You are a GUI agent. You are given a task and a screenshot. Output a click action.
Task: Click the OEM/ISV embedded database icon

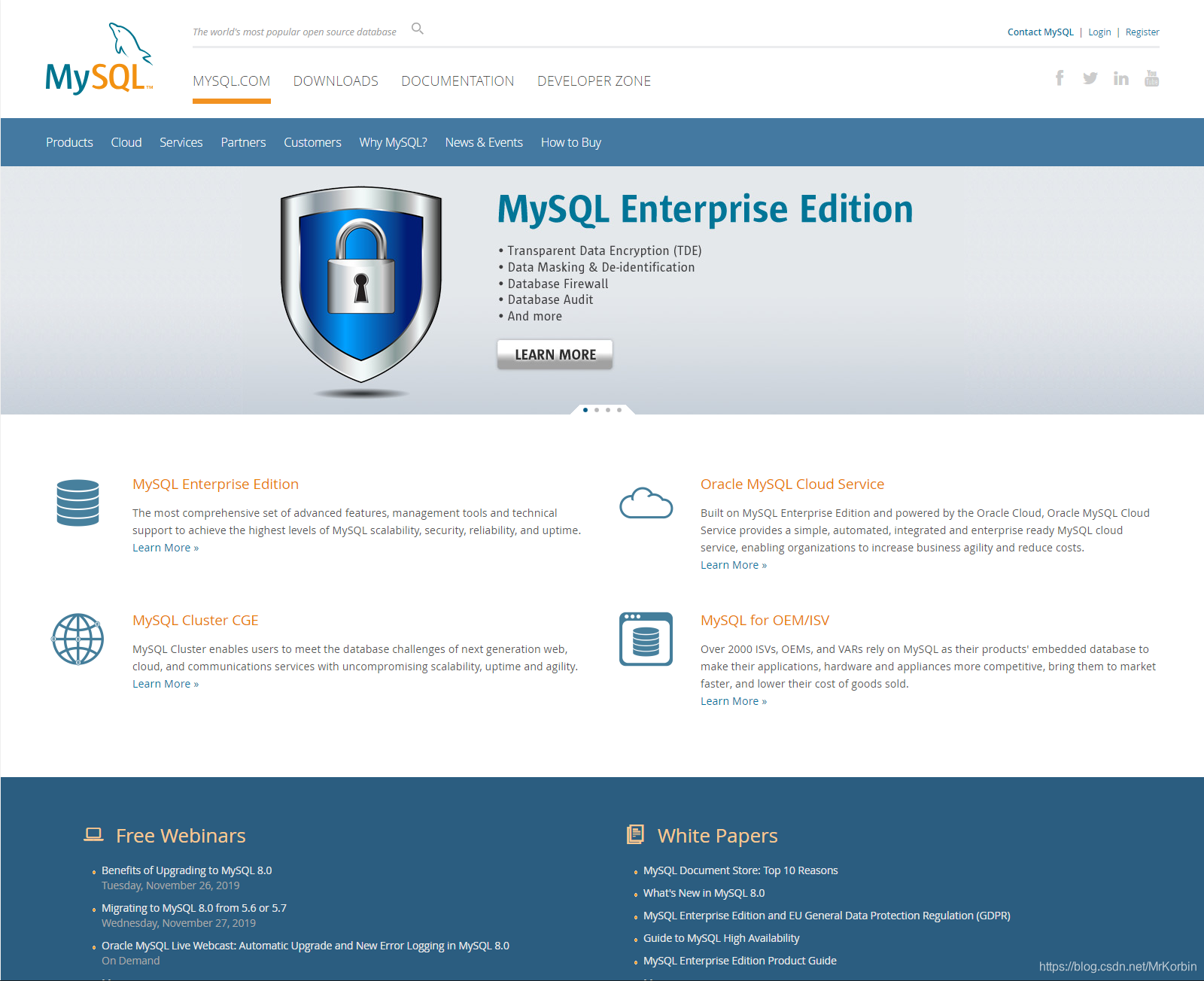(646, 639)
